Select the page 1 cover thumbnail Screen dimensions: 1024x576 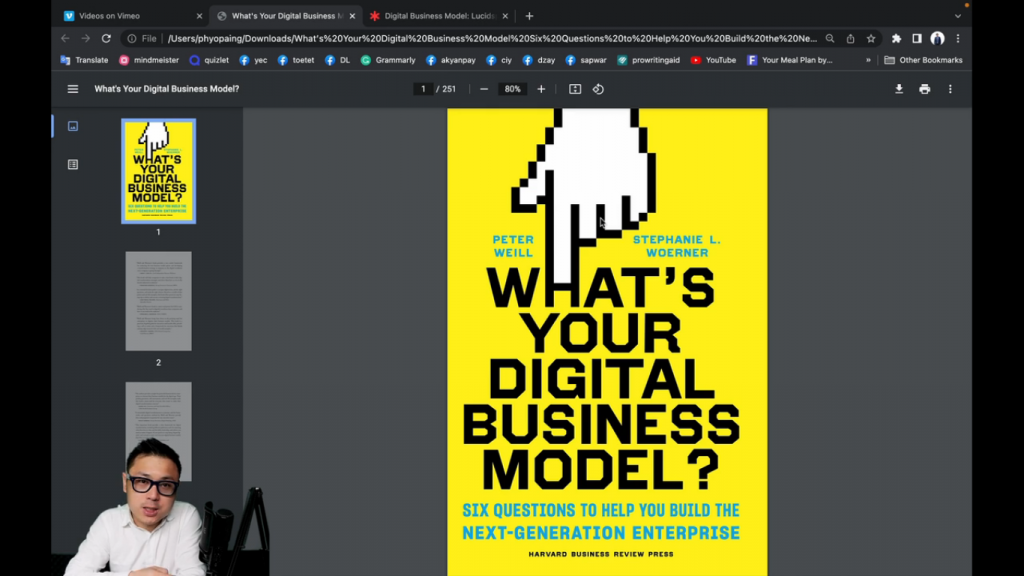click(x=159, y=171)
